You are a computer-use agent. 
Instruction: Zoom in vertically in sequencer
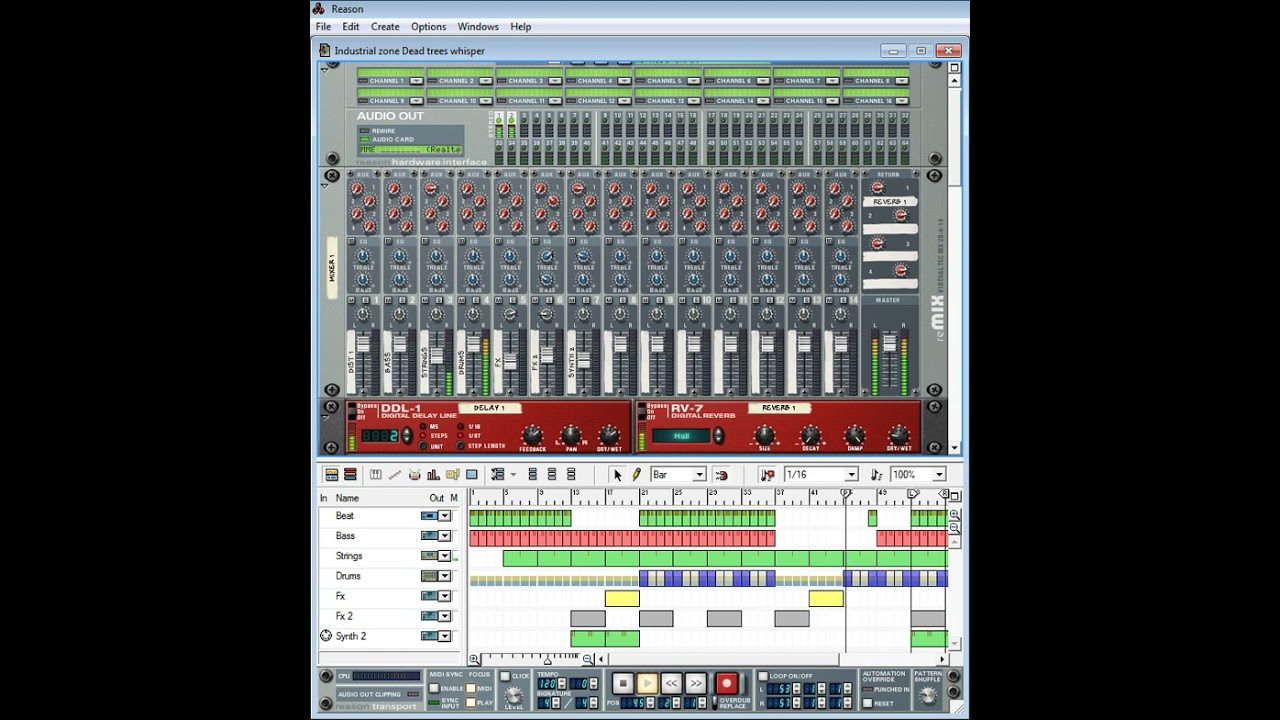[954, 515]
